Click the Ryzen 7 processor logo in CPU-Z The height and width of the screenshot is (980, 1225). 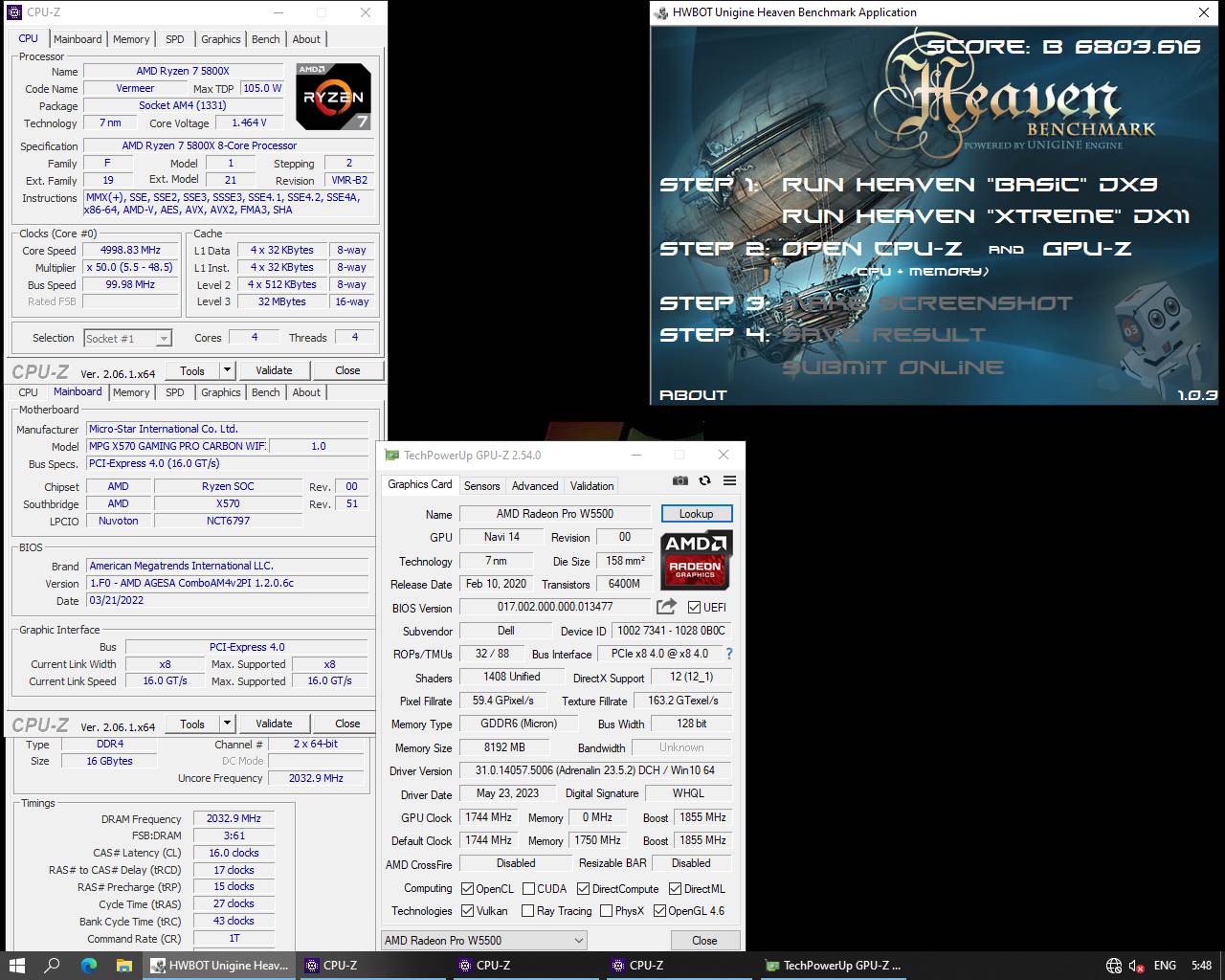tap(333, 97)
